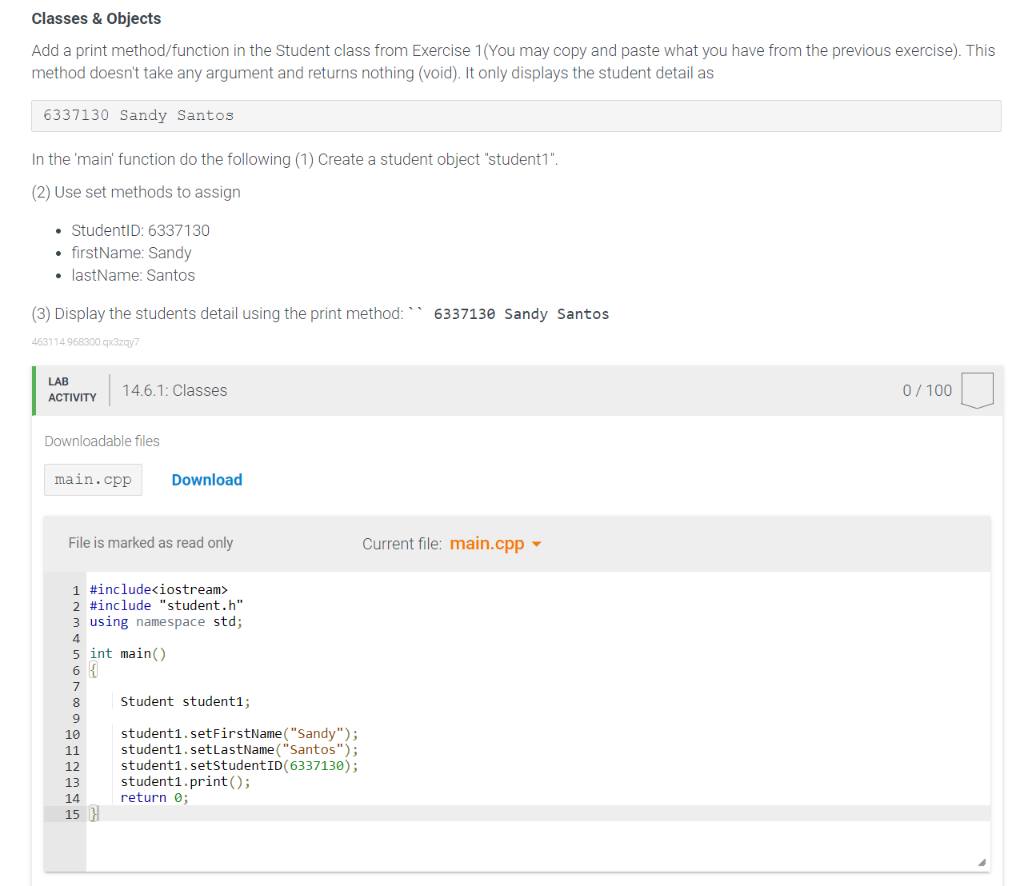
Task: Click the Classes & Objects heading
Action: (x=96, y=18)
